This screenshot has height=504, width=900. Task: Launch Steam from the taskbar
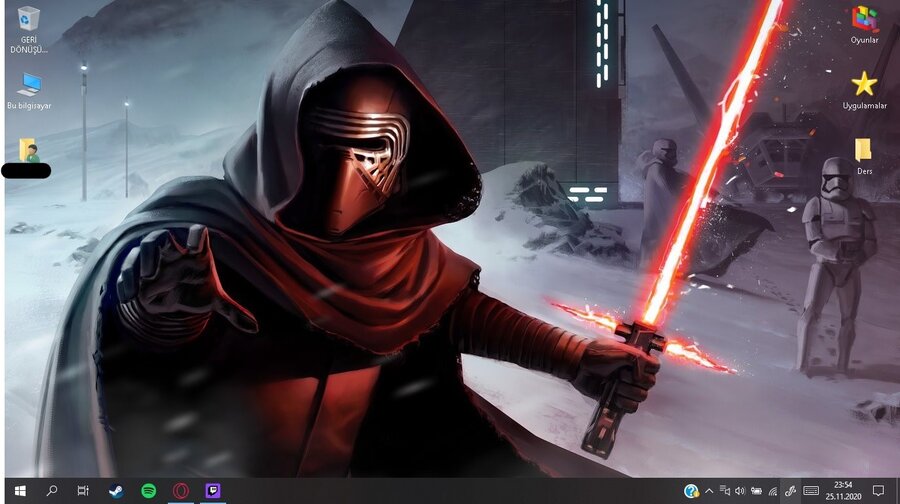(x=116, y=491)
